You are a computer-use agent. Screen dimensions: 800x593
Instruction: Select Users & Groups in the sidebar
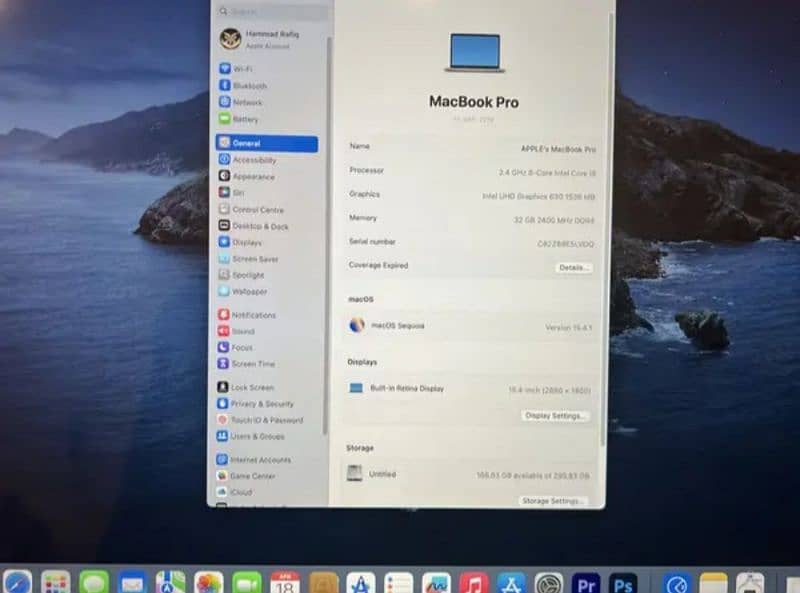click(251, 436)
